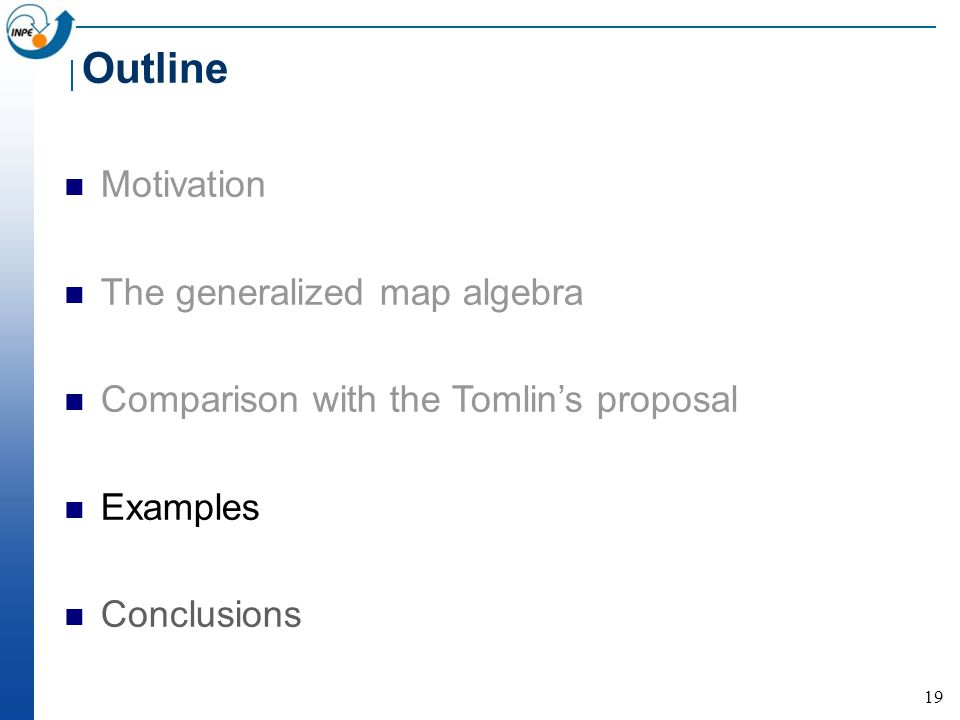Click the slide number 19

tap(934, 697)
